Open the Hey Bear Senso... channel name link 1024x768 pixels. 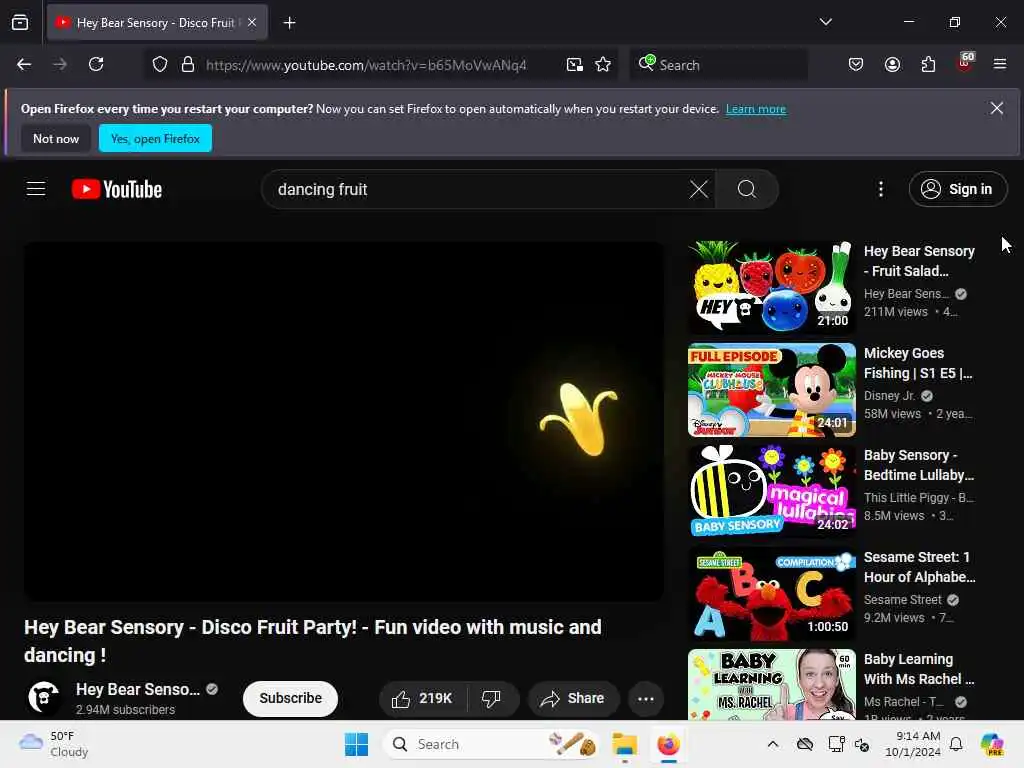pyautogui.click(x=138, y=690)
